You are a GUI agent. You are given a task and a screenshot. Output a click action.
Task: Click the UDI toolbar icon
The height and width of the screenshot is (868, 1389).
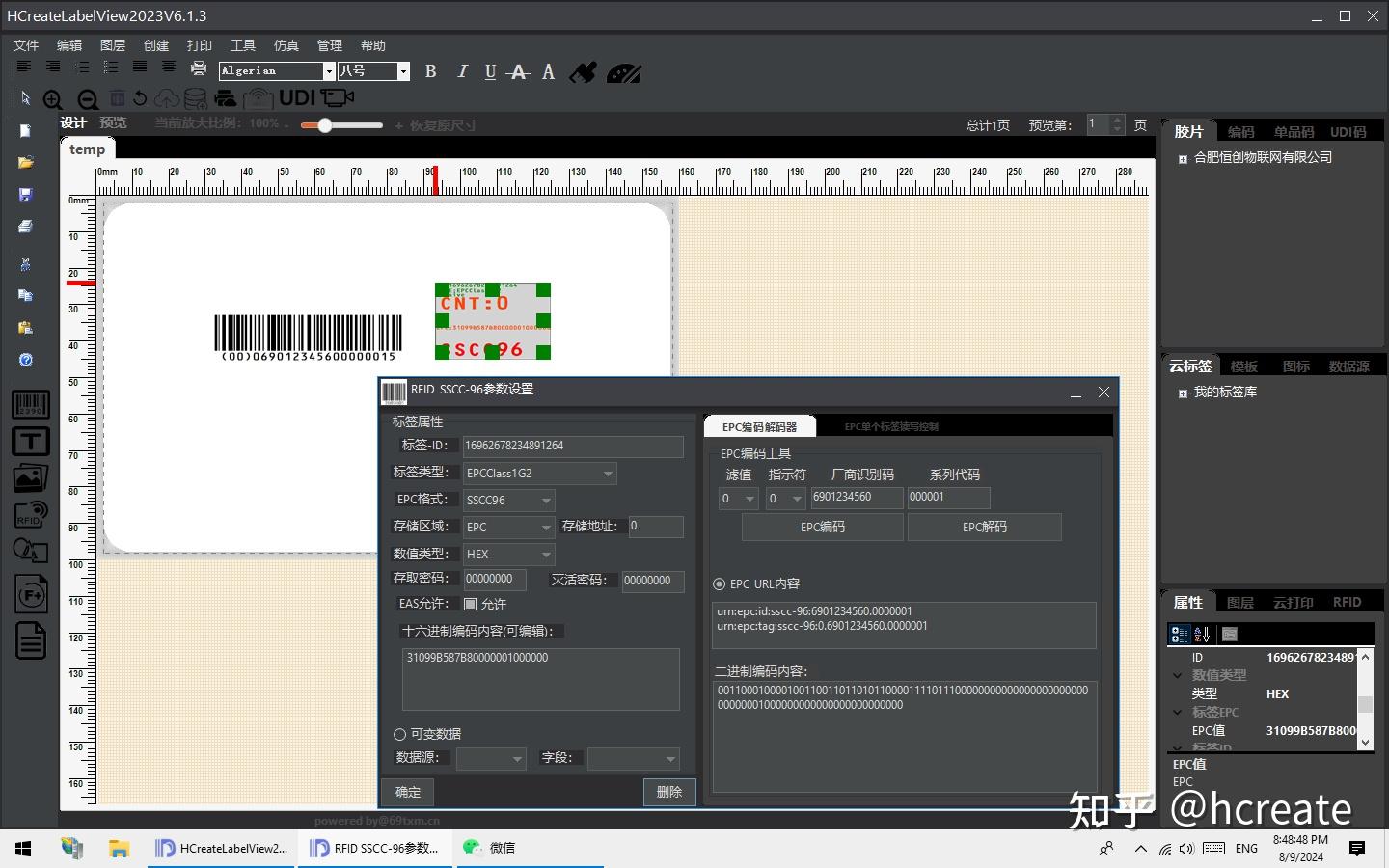click(297, 97)
